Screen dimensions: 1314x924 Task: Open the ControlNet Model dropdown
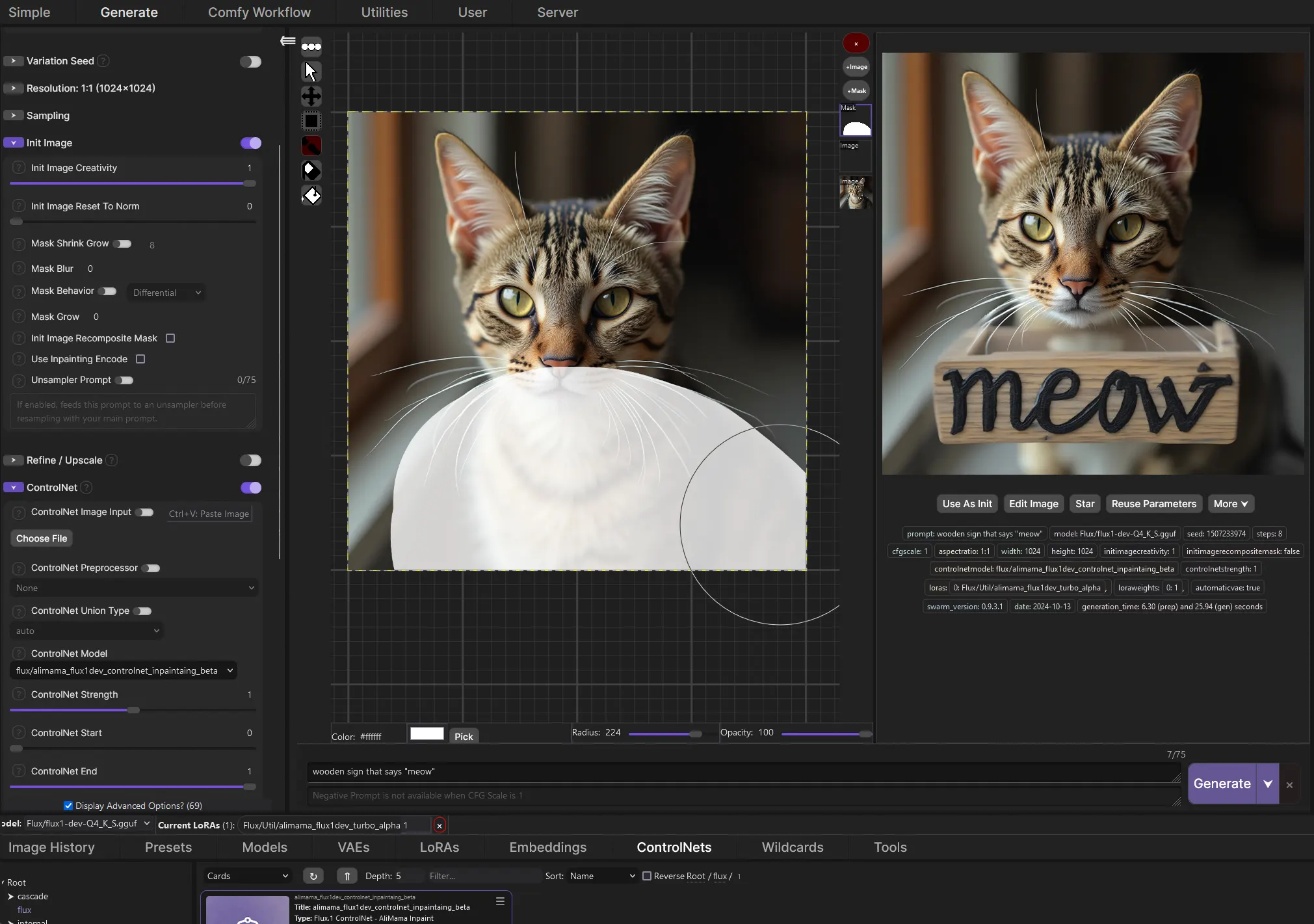point(124,670)
